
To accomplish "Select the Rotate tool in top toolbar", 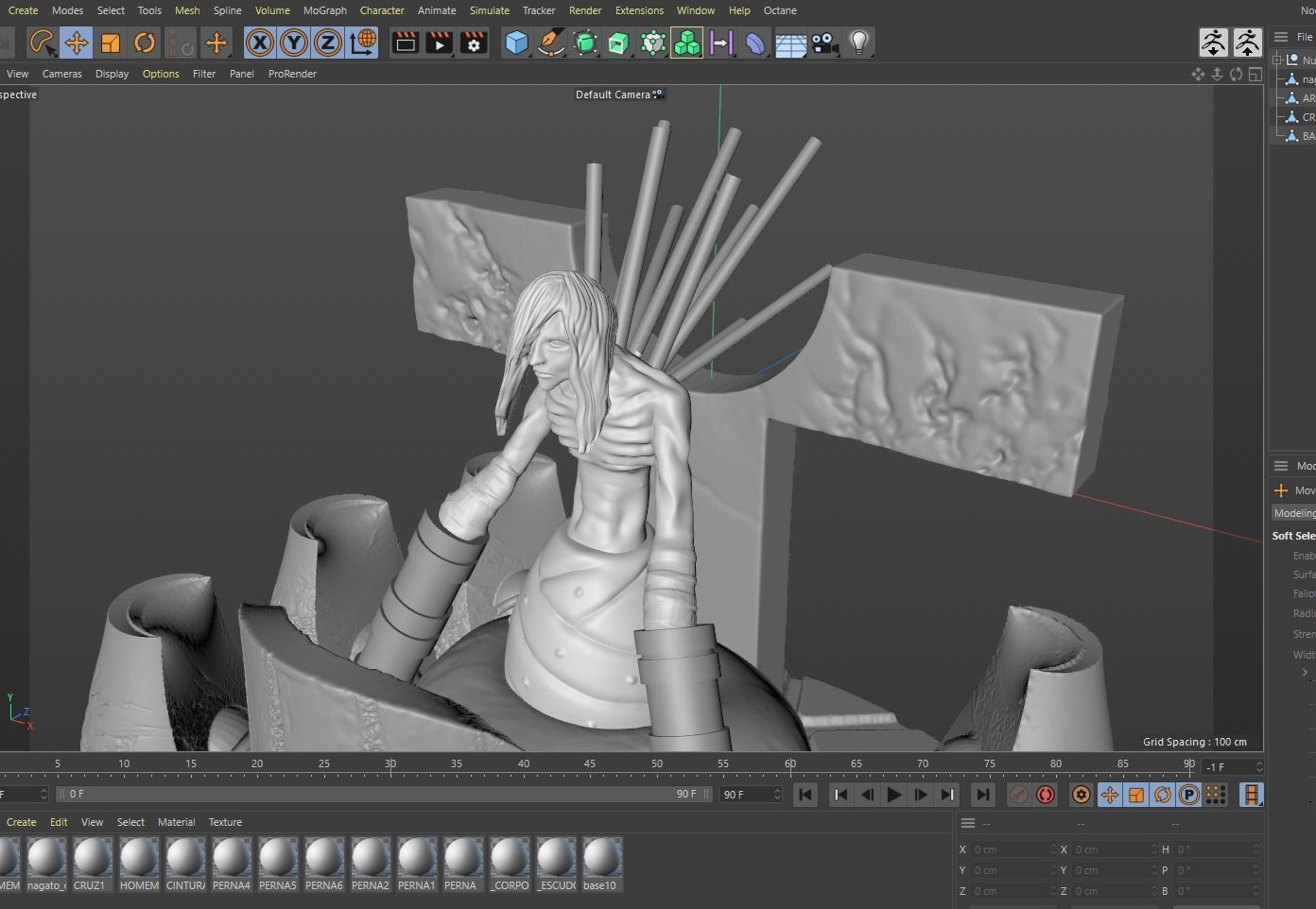I will click(144, 43).
